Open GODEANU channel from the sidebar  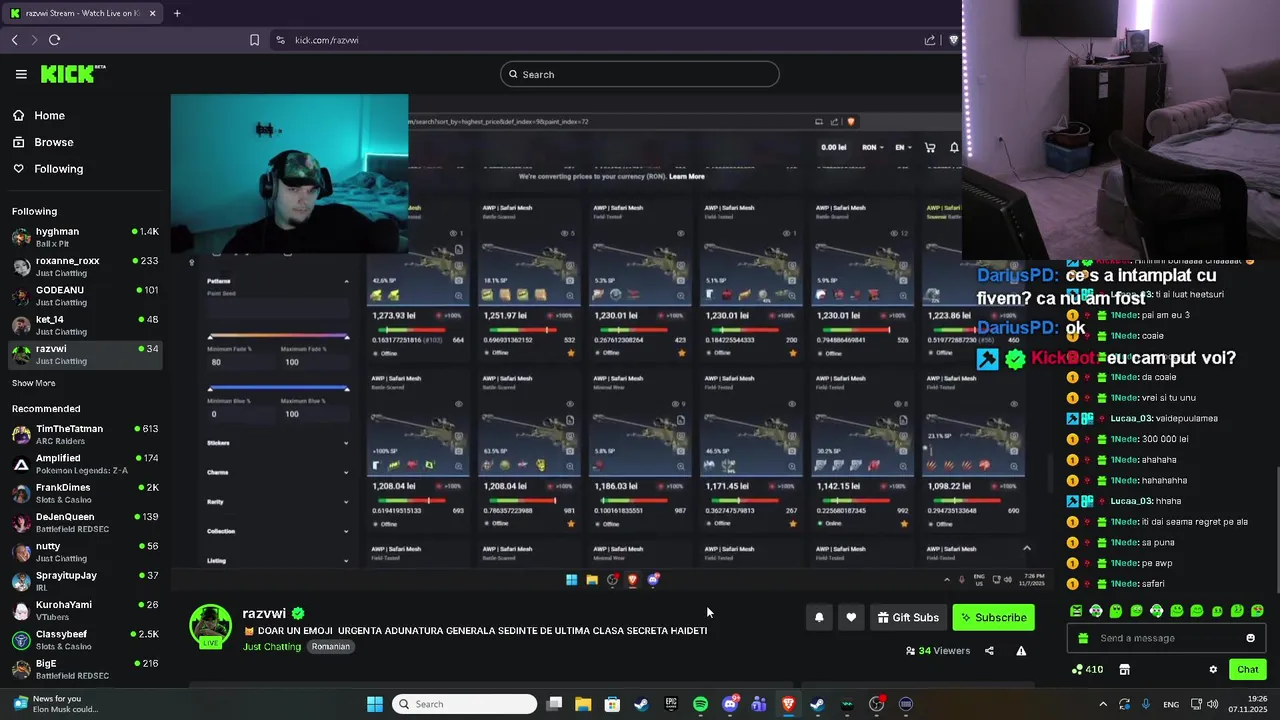click(x=85, y=295)
